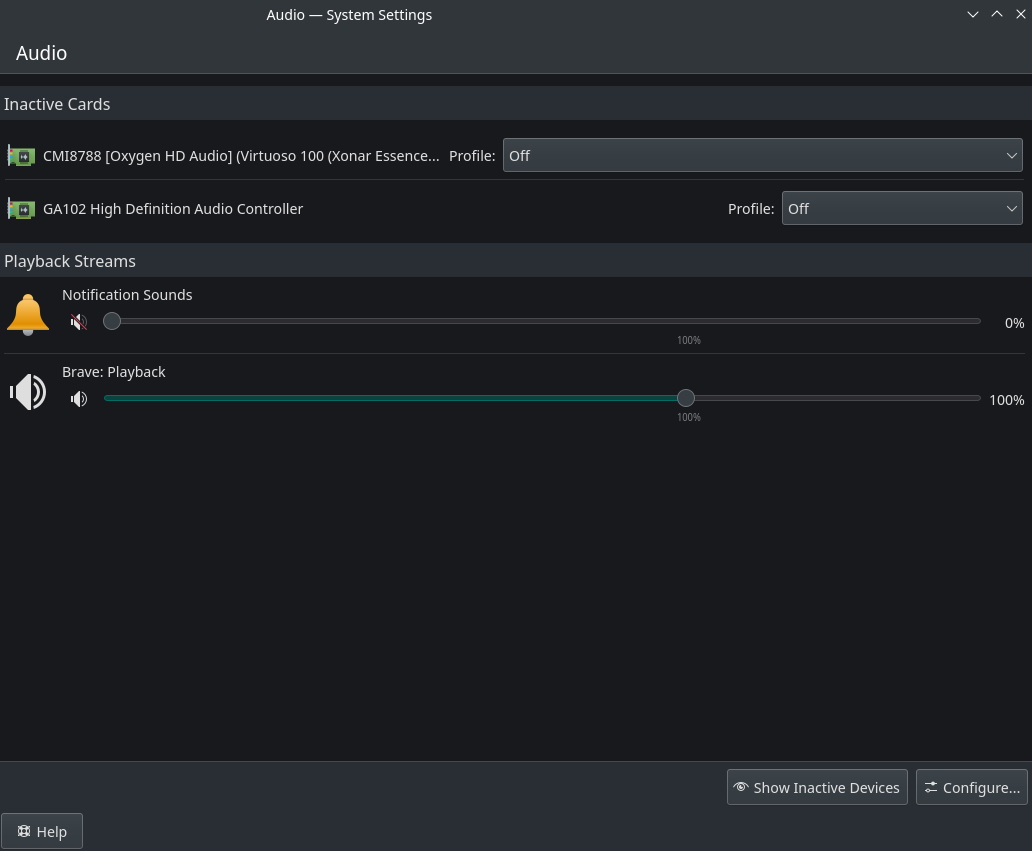Minimize the System Settings window
Screen dimensions: 1032x851
click(x=972, y=14)
